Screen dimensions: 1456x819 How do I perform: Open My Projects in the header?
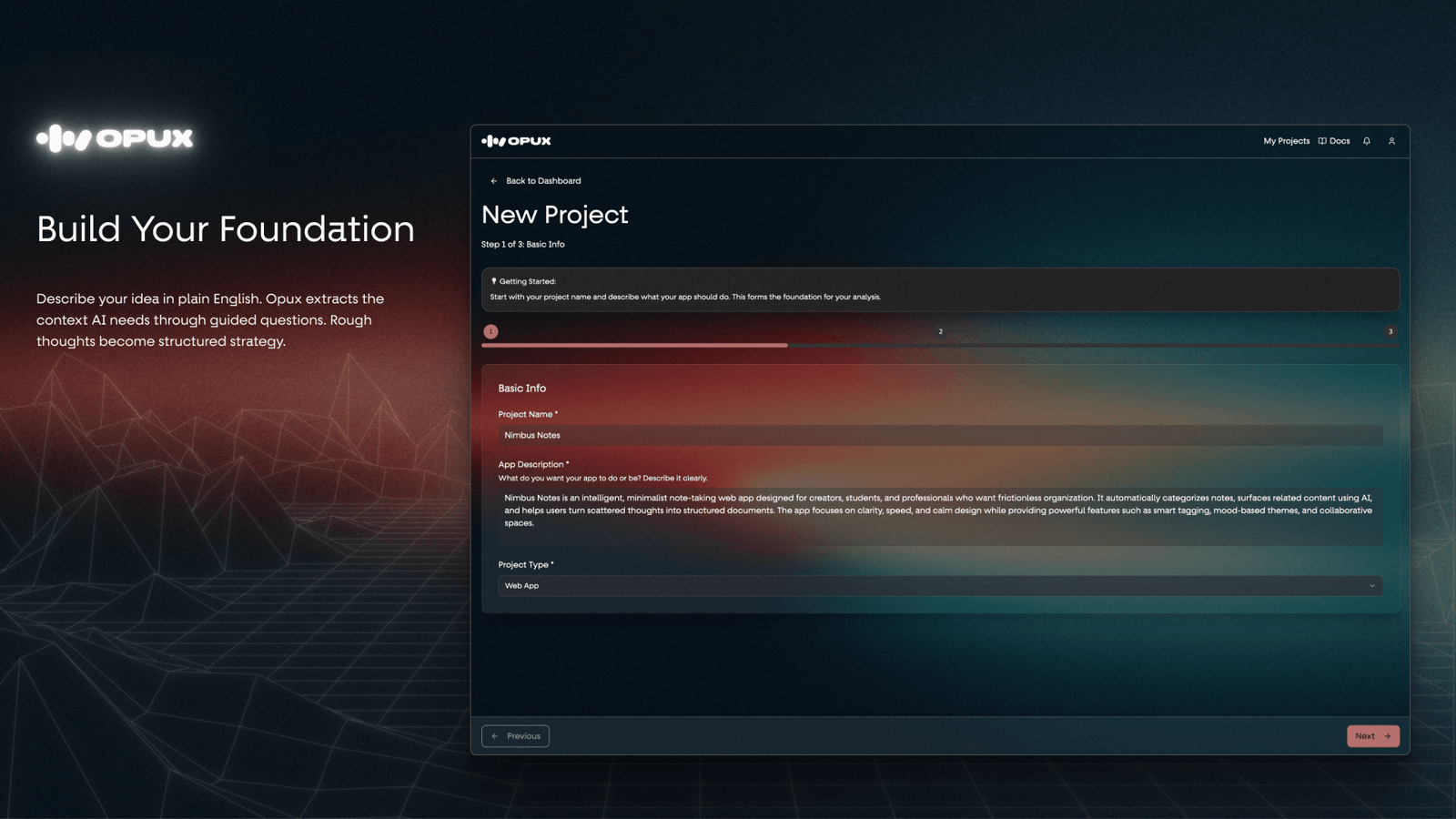pyautogui.click(x=1286, y=141)
